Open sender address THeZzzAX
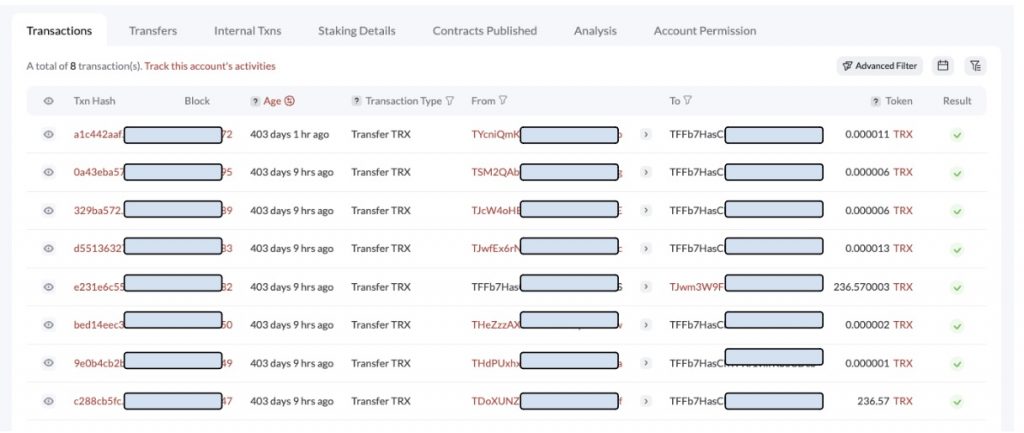The height and width of the screenshot is (433, 1024). pyautogui.click(x=496, y=325)
